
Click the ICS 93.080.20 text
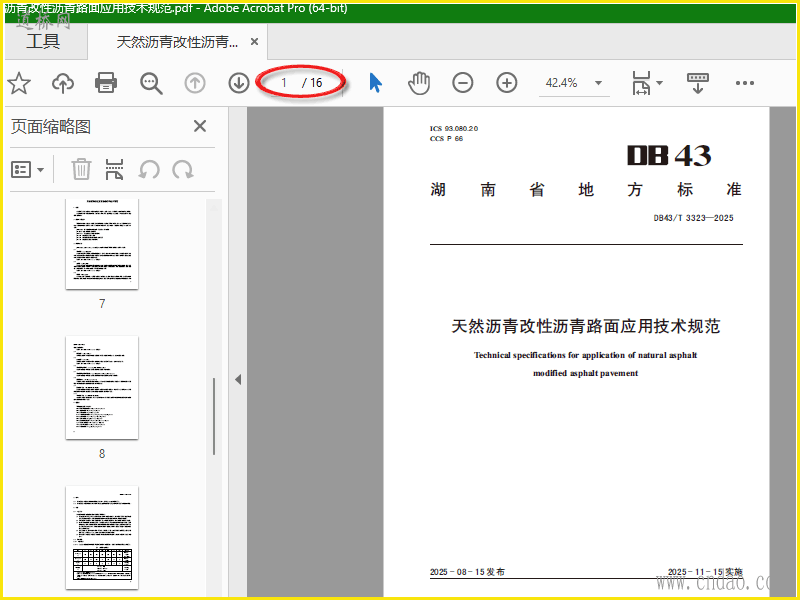coord(454,129)
